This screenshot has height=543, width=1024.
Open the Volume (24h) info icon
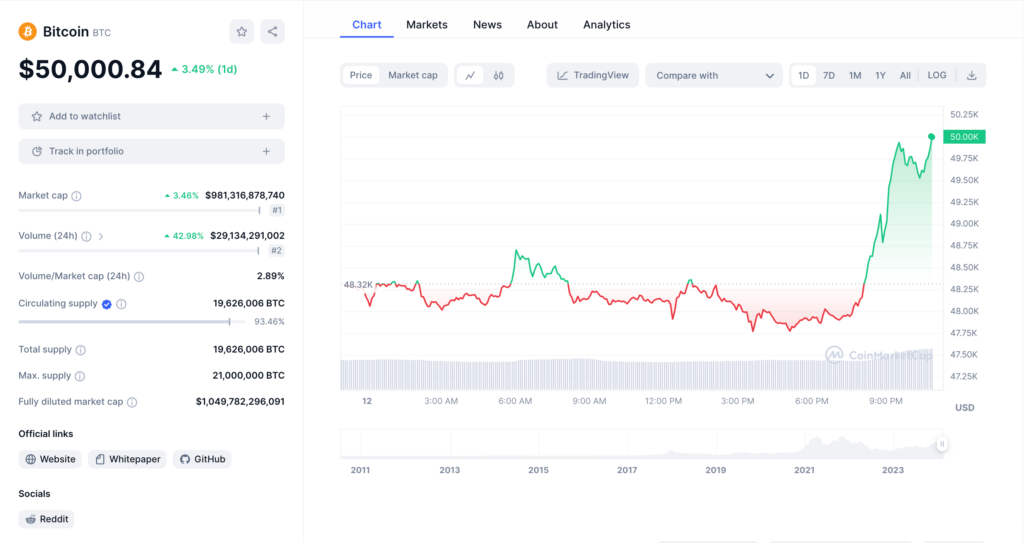pos(86,237)
